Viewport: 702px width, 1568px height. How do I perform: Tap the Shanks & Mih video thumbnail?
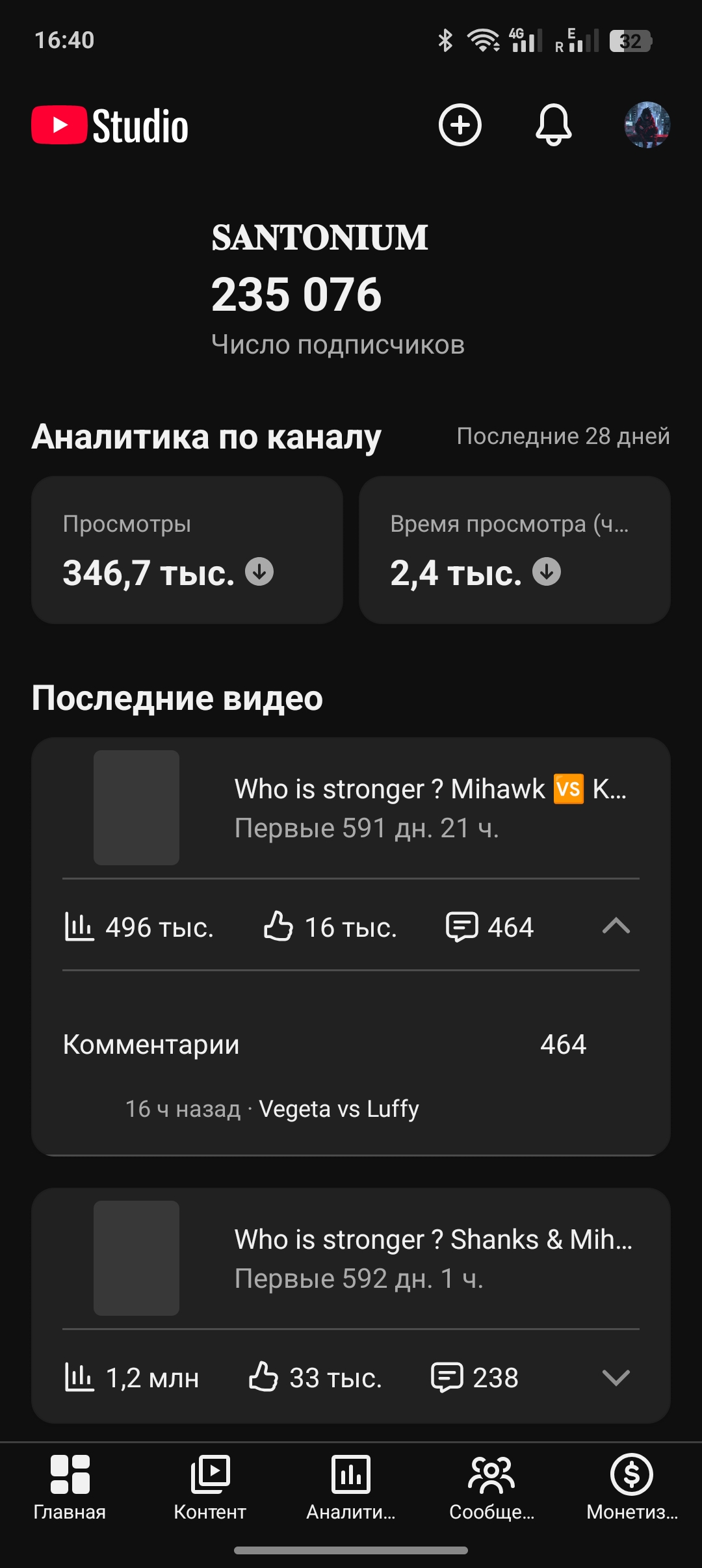click(136, 1258)
